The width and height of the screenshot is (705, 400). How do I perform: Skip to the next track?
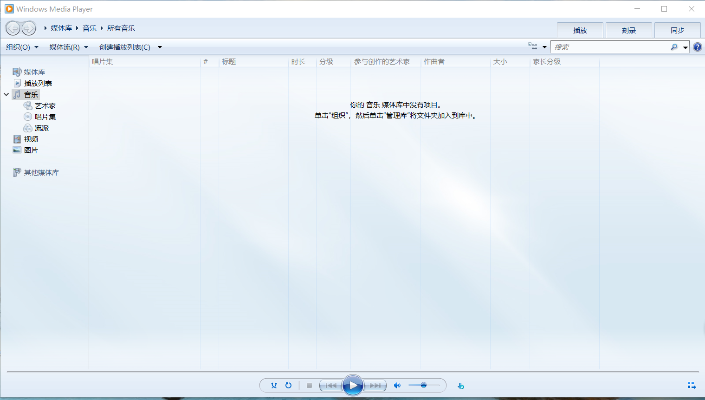[376, 385]
